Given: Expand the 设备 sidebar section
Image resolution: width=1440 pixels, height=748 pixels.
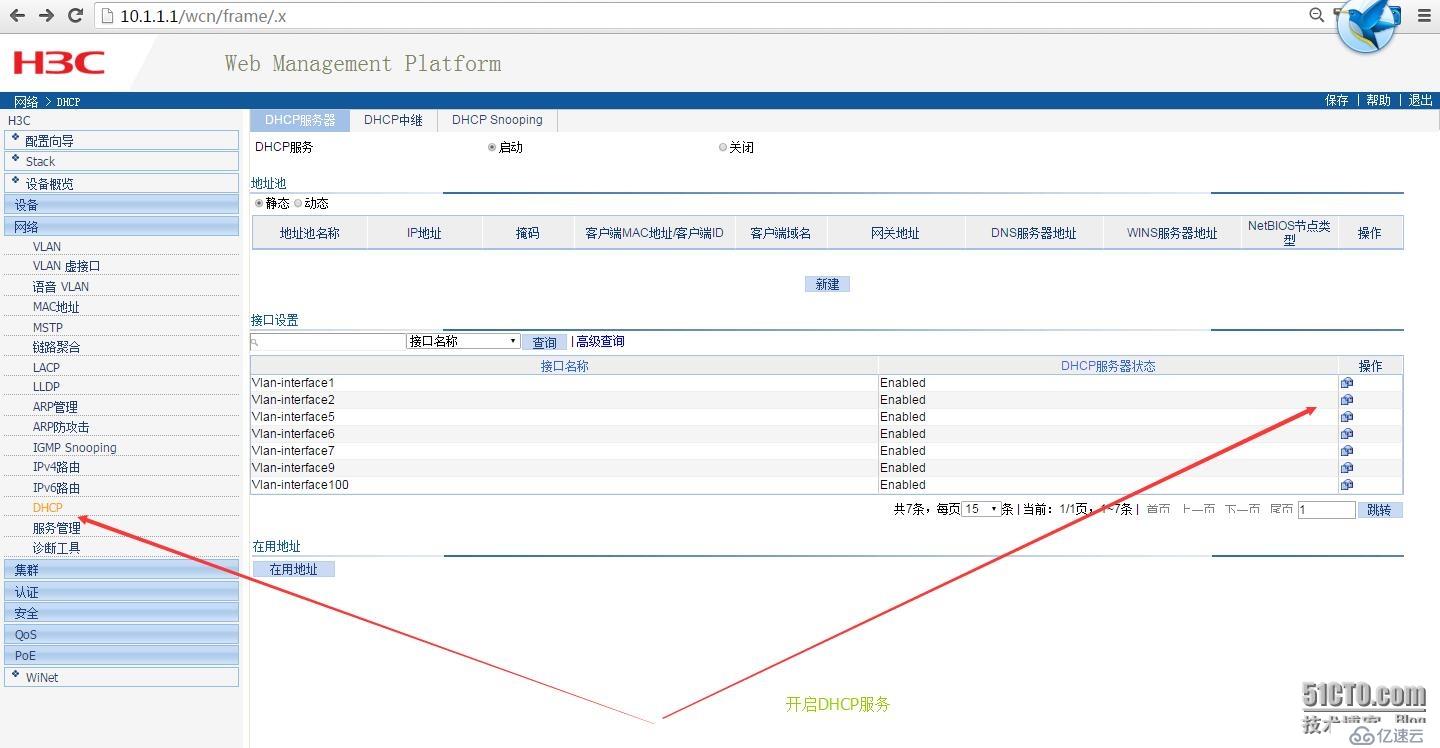Looking at the screenshot, I should 121,205.
